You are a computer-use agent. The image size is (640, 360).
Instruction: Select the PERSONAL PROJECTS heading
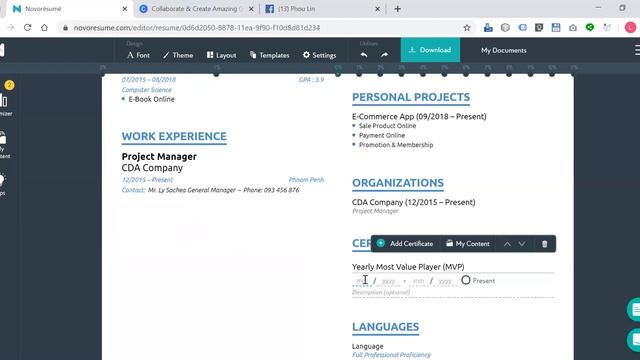[411, 97]
